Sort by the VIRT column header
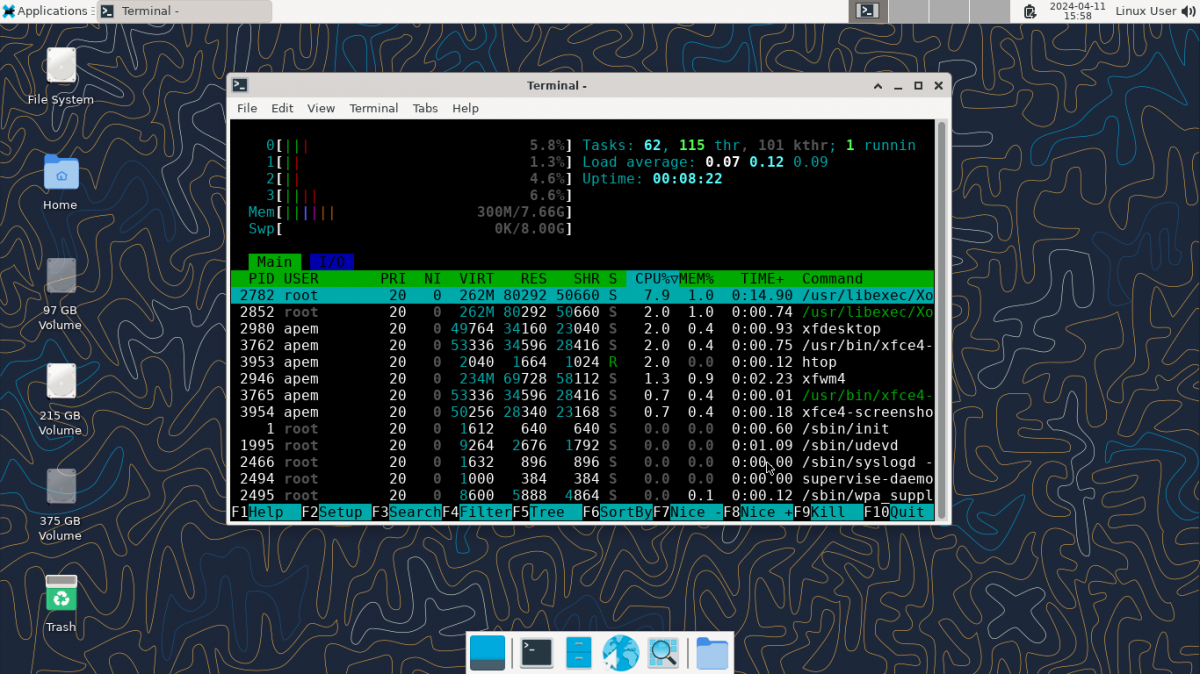This screenshot has width=1200, height=674. click(x=476, y=279)
